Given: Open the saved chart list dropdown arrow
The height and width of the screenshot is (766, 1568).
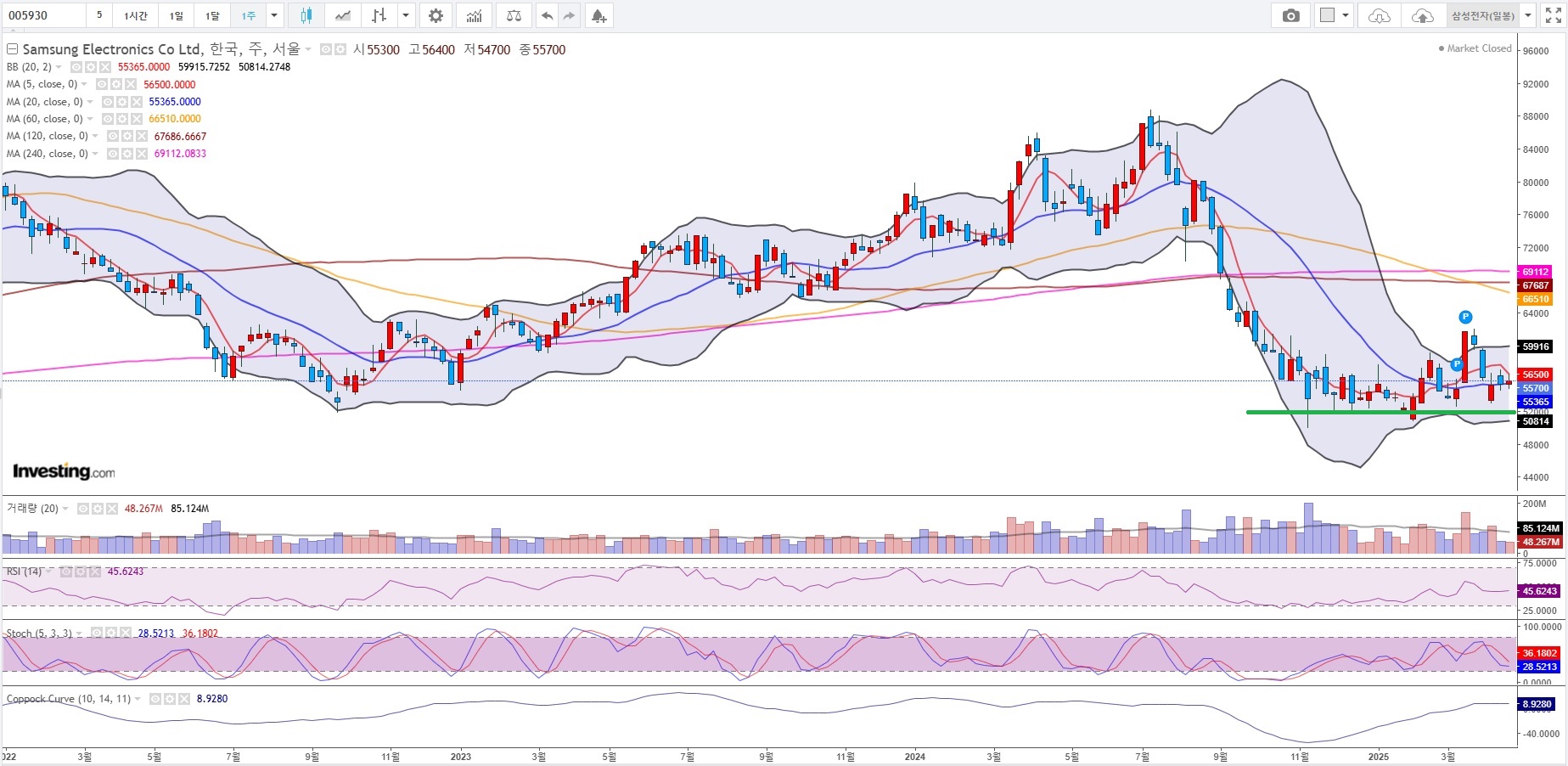Looking at the screenshot, I should coord(1528,15).
